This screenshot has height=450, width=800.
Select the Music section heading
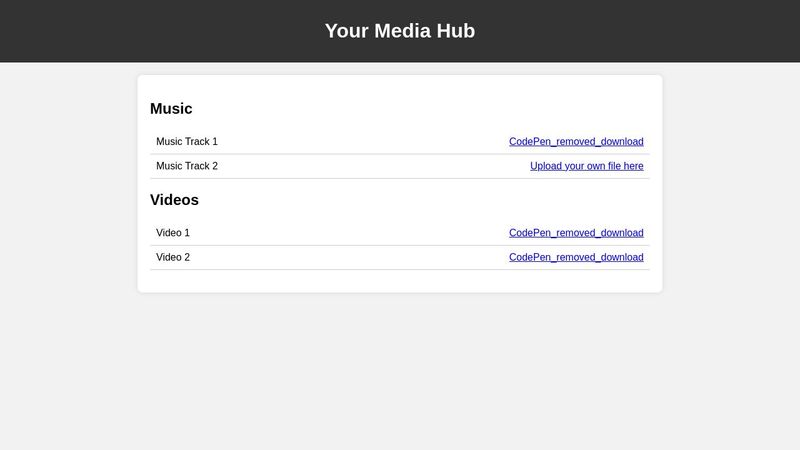pyautogui.click(x=171, y=109)
